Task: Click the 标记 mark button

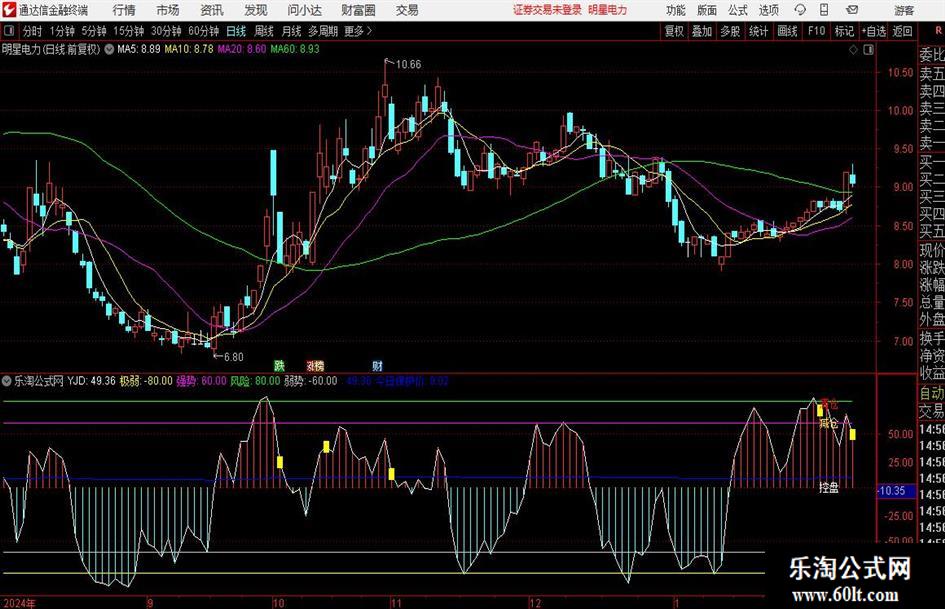Action: pos(844,31)
